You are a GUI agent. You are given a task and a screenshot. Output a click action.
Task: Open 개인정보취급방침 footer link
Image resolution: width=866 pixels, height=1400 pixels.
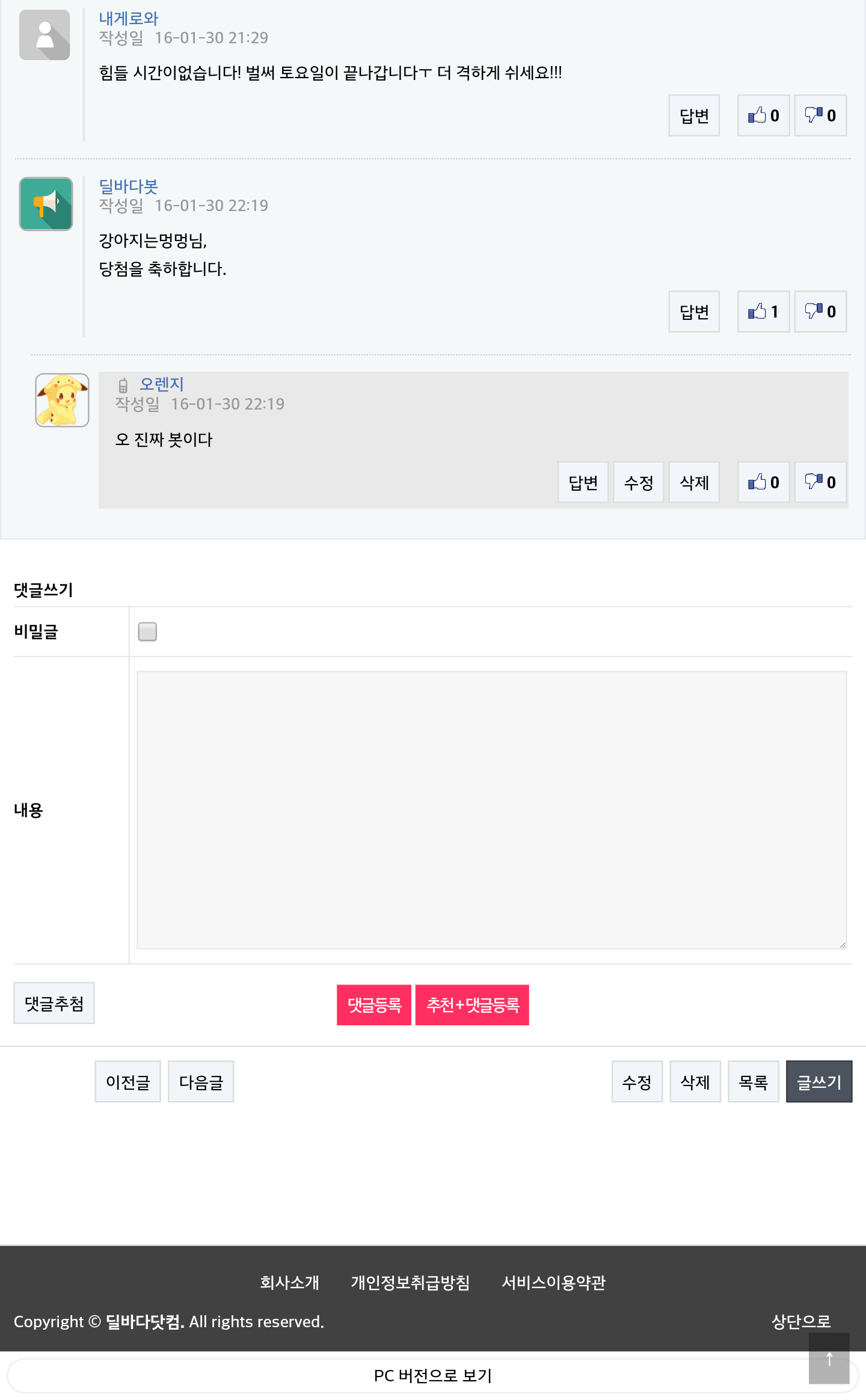[x=410, y=1283]
